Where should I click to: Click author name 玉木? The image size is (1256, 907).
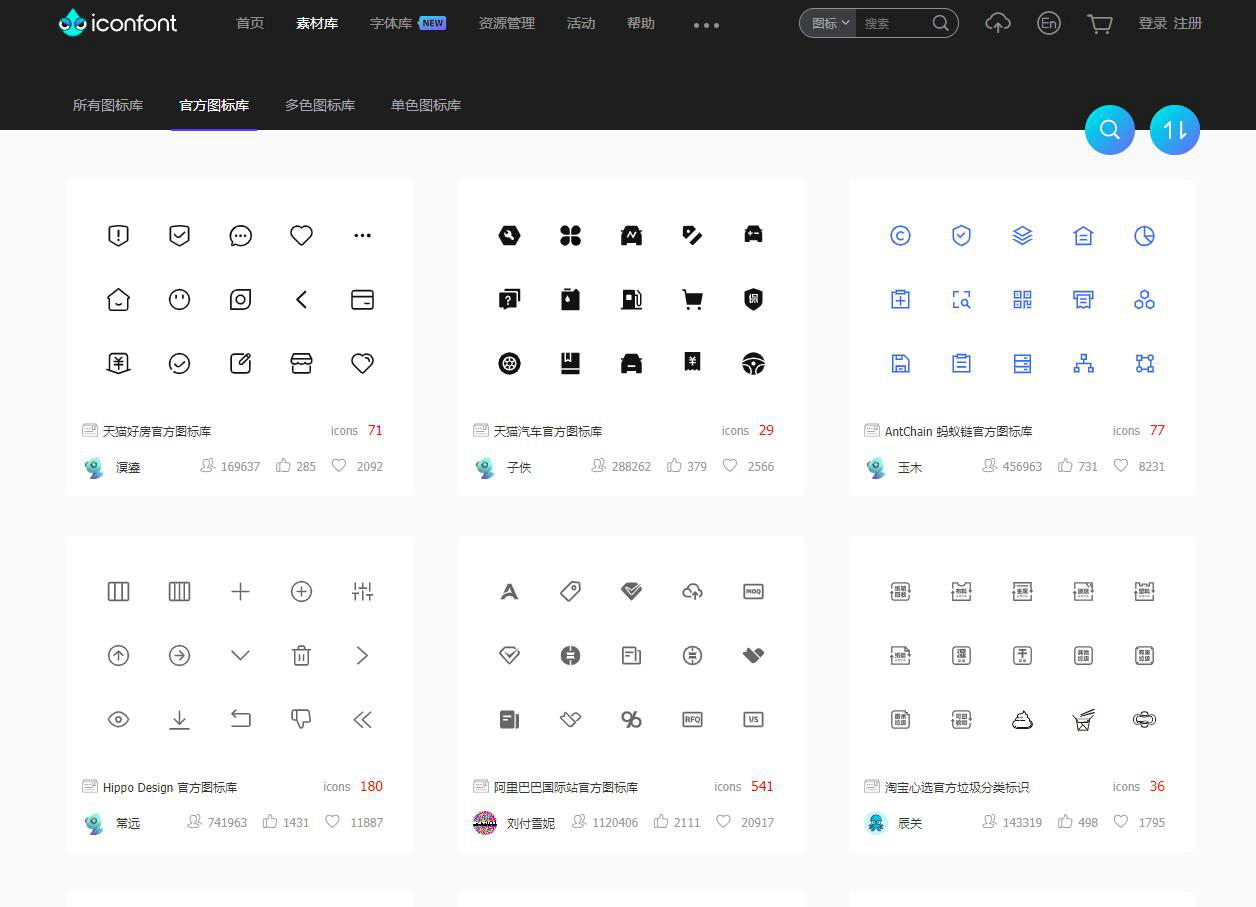(x=910, y=467)
